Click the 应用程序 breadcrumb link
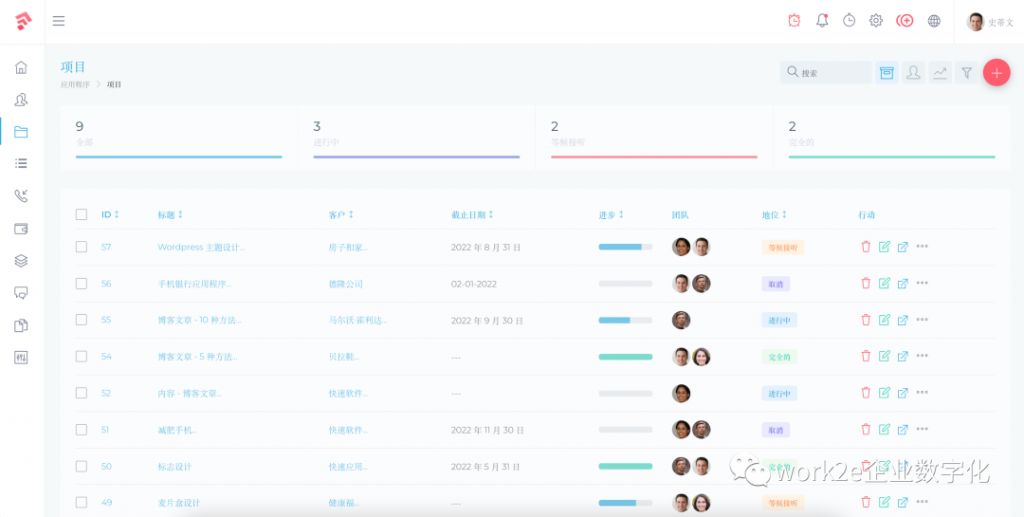The image size is (1024, 517). pyautogui.click(x=75, y=85)
